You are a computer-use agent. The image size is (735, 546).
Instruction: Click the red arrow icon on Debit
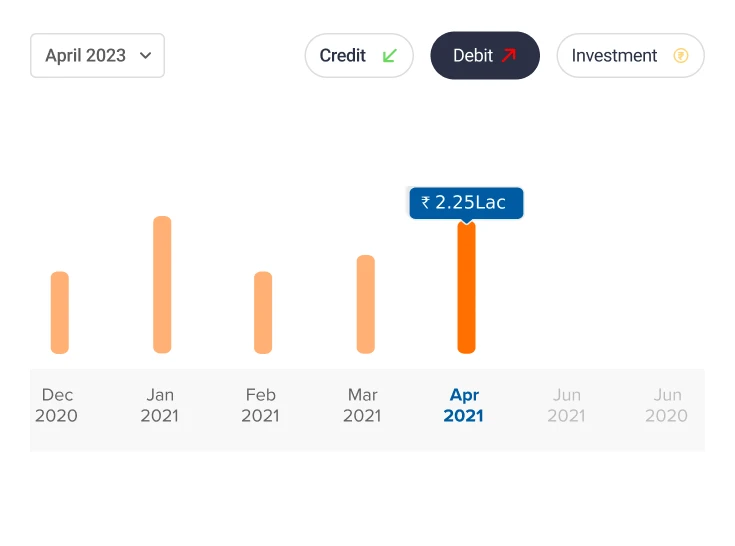coord(509,56)
